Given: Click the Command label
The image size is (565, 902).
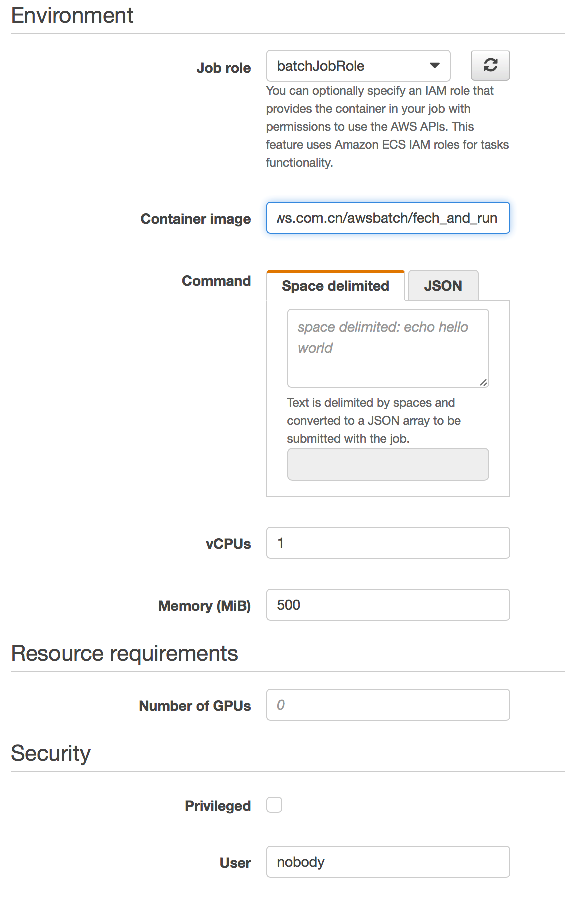Looking at the screenshot, I should (216, 281).
